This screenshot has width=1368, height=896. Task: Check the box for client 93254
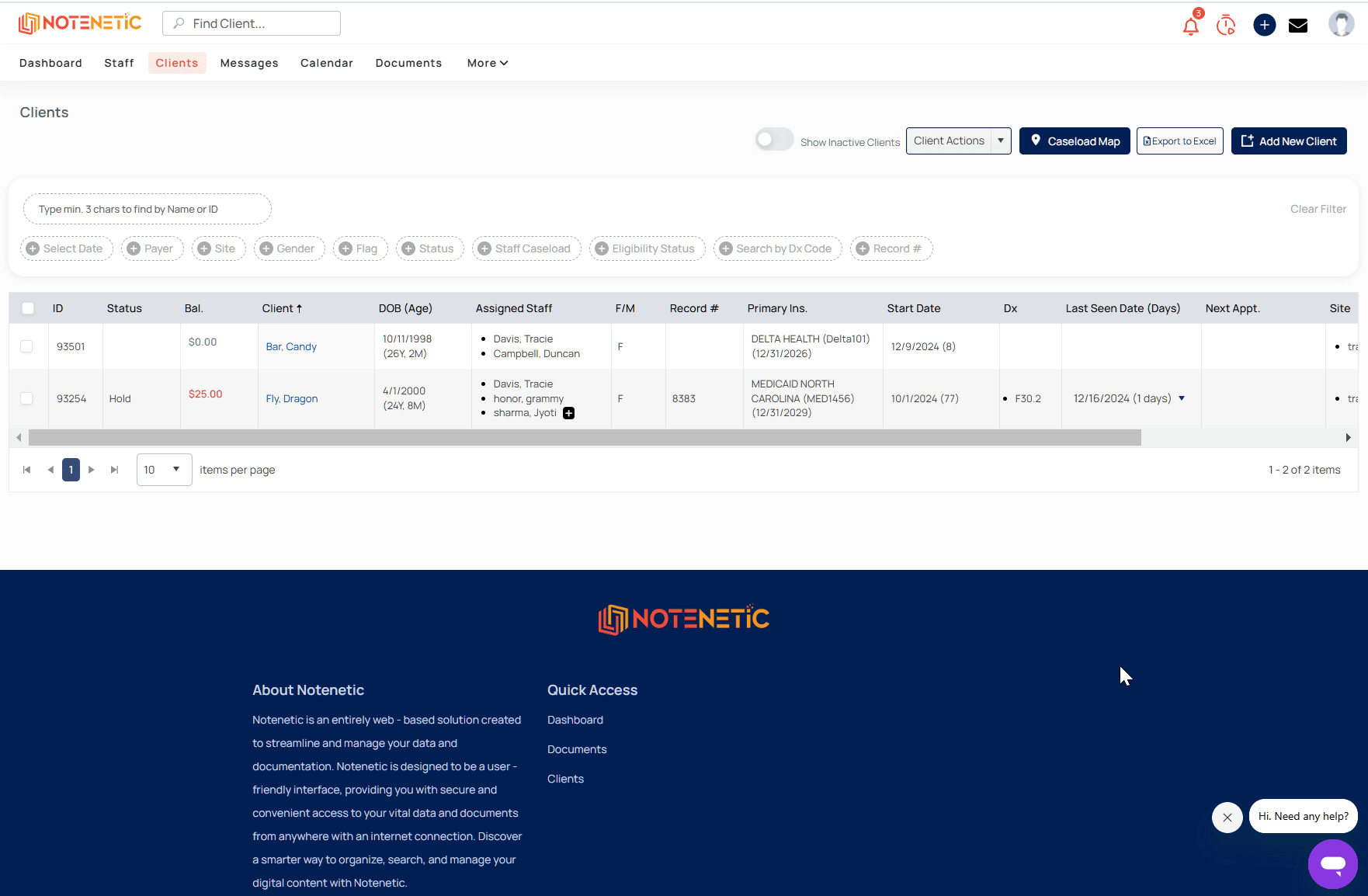(x=26, y=398)
